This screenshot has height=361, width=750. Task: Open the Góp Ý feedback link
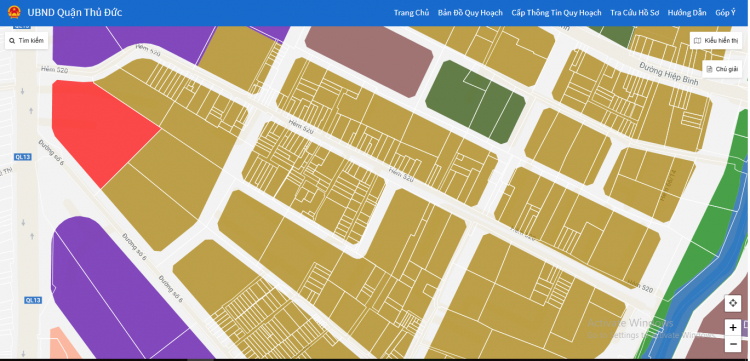point(725,13)
